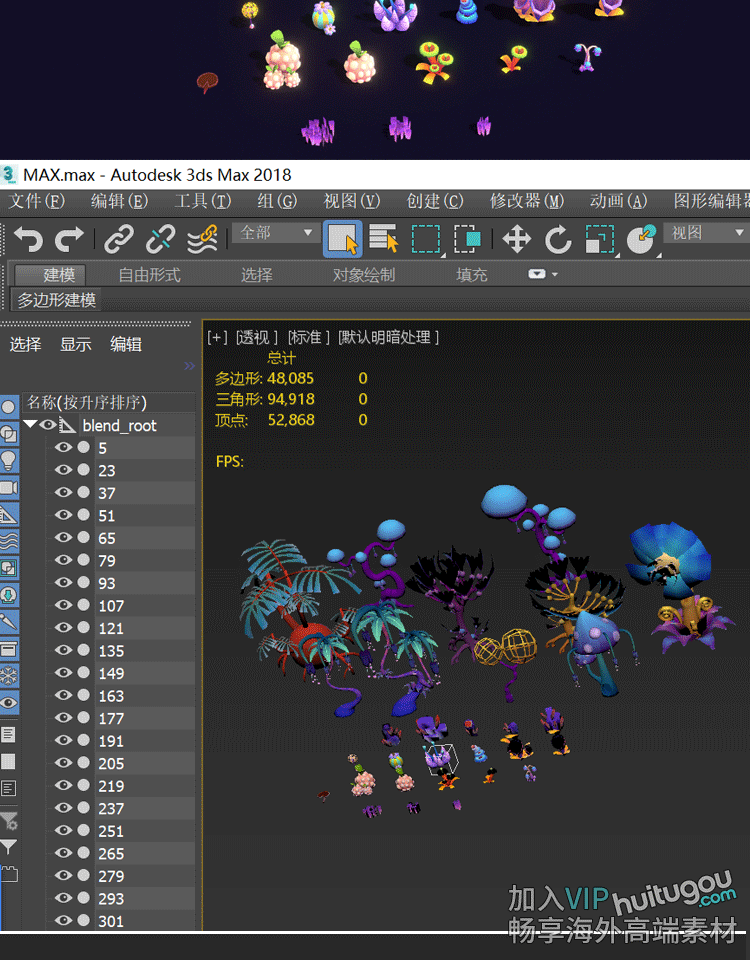Click the Undo arrow in toolbar

click(28, 239)
